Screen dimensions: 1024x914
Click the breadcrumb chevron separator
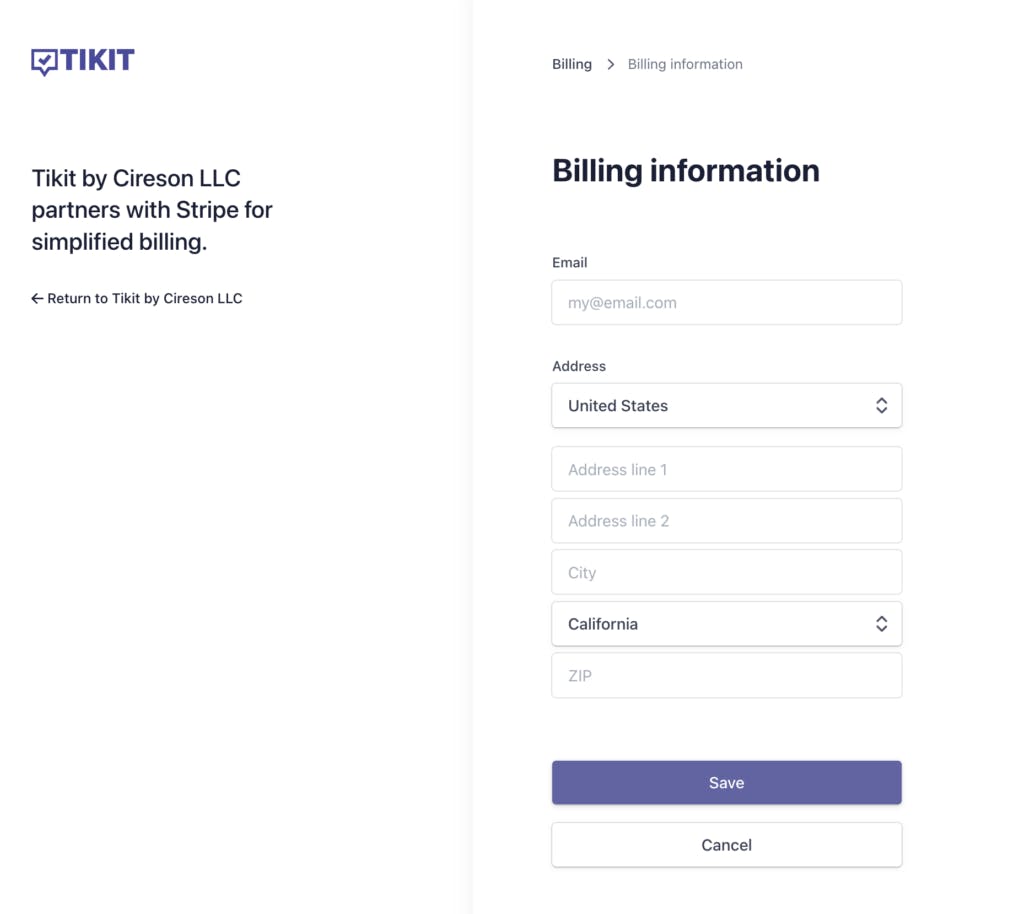[610, 64]
